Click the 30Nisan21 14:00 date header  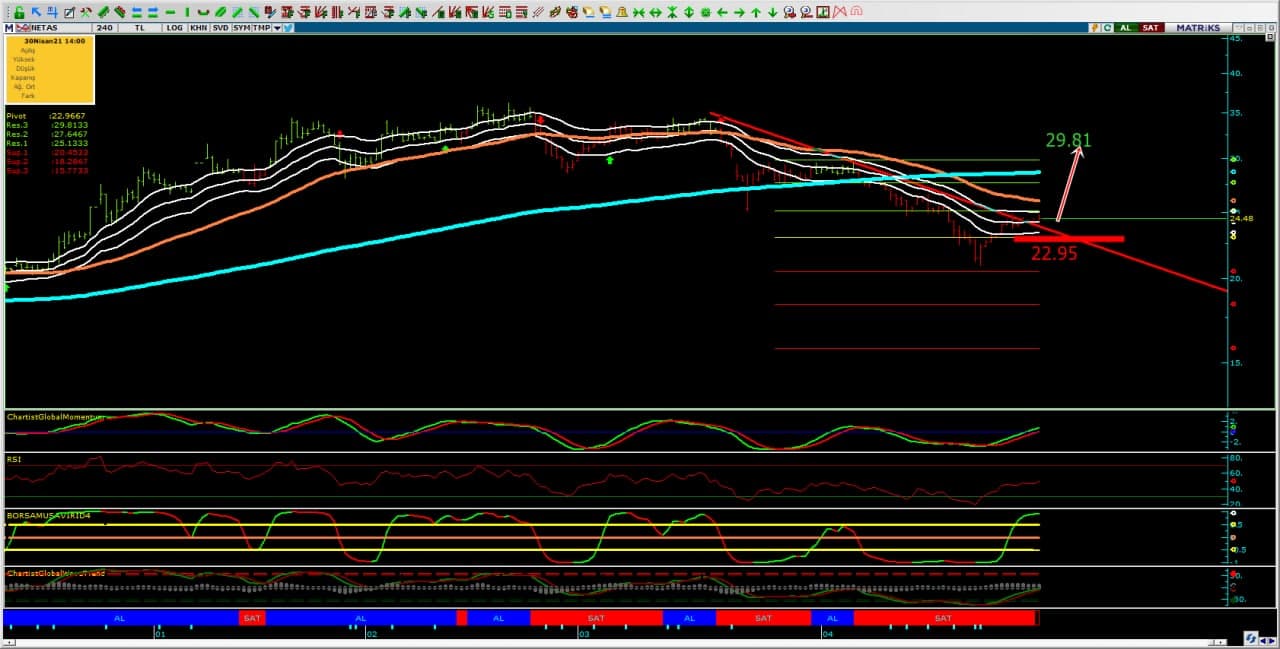point(54,42)
